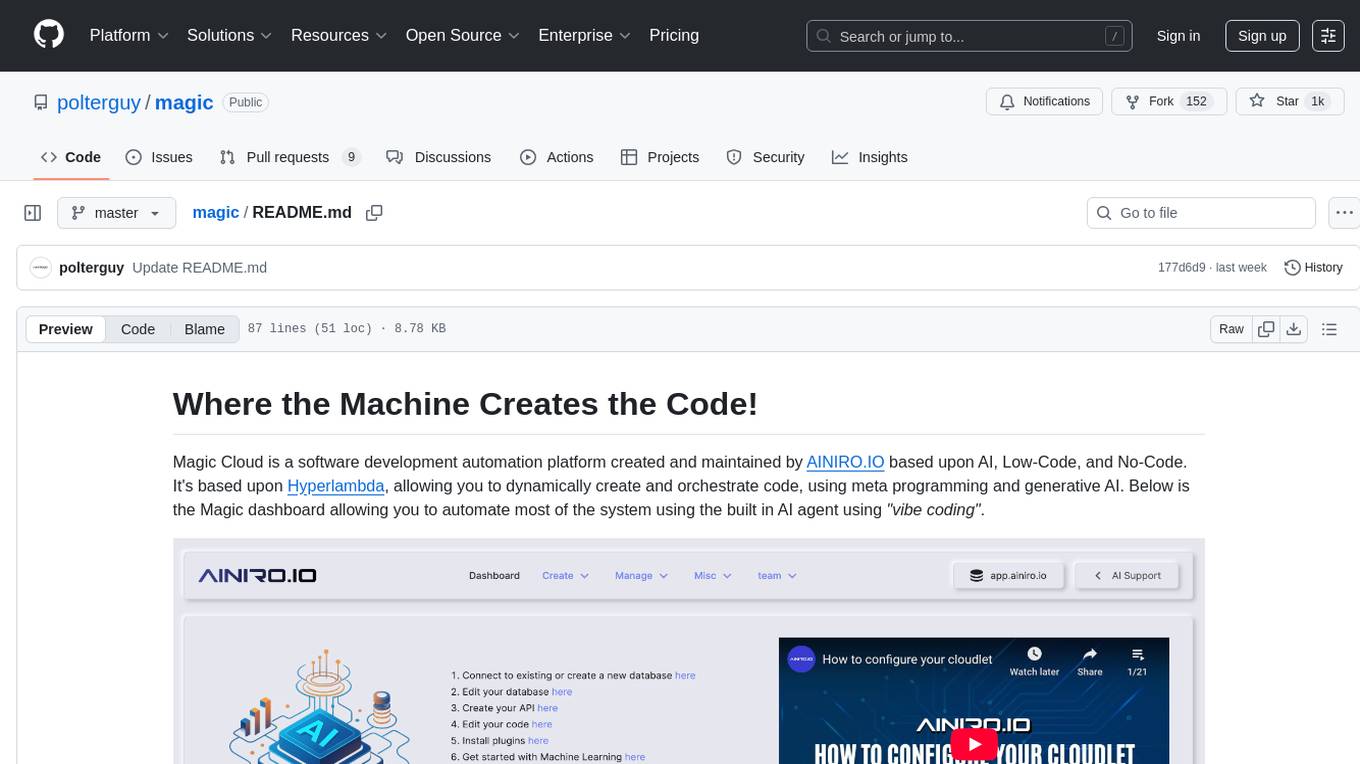
Task: Open the video playlist 1/21 icon
Action: 1137,662
